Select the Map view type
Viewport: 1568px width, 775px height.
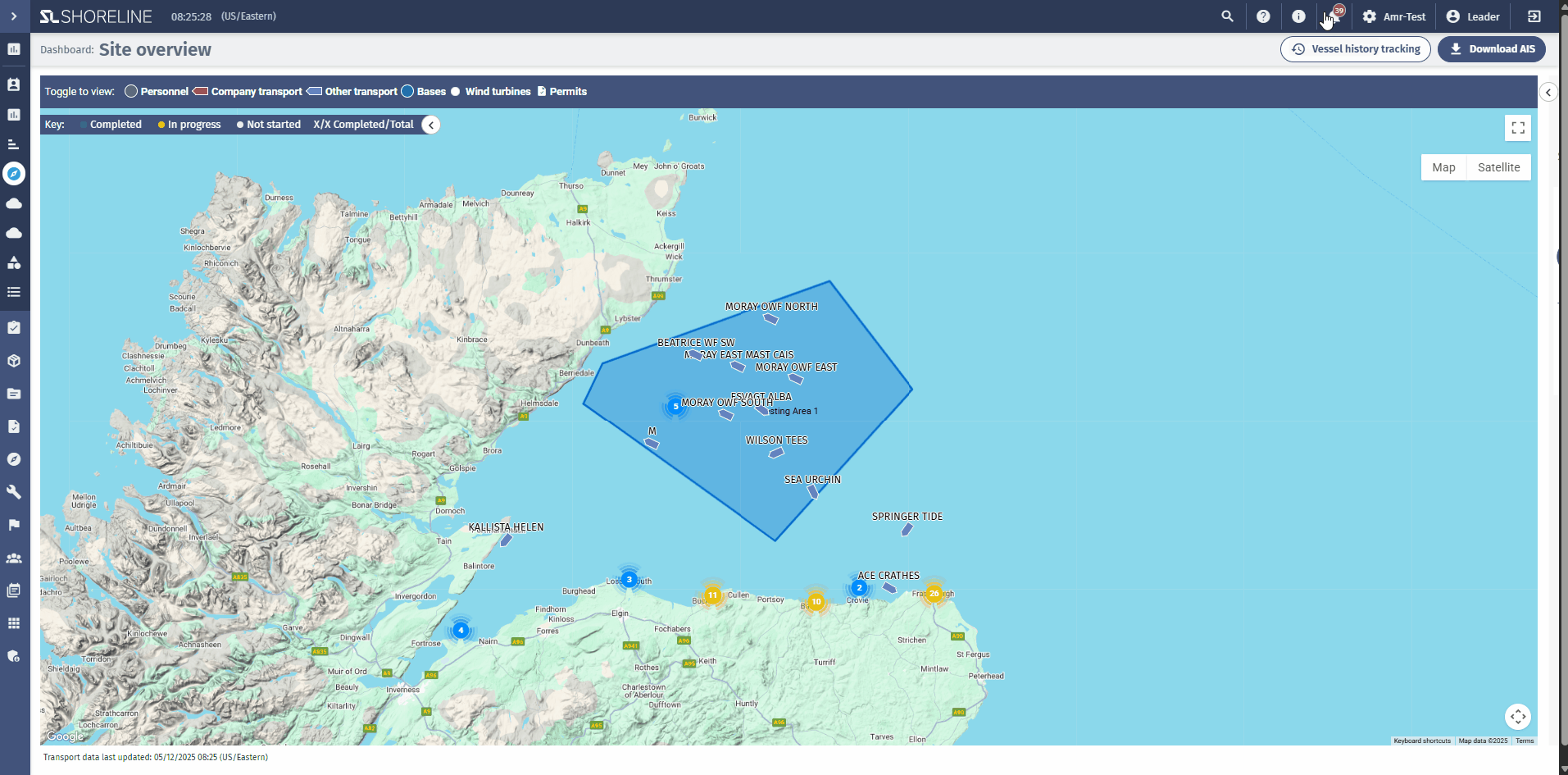tap(1443, 167)
